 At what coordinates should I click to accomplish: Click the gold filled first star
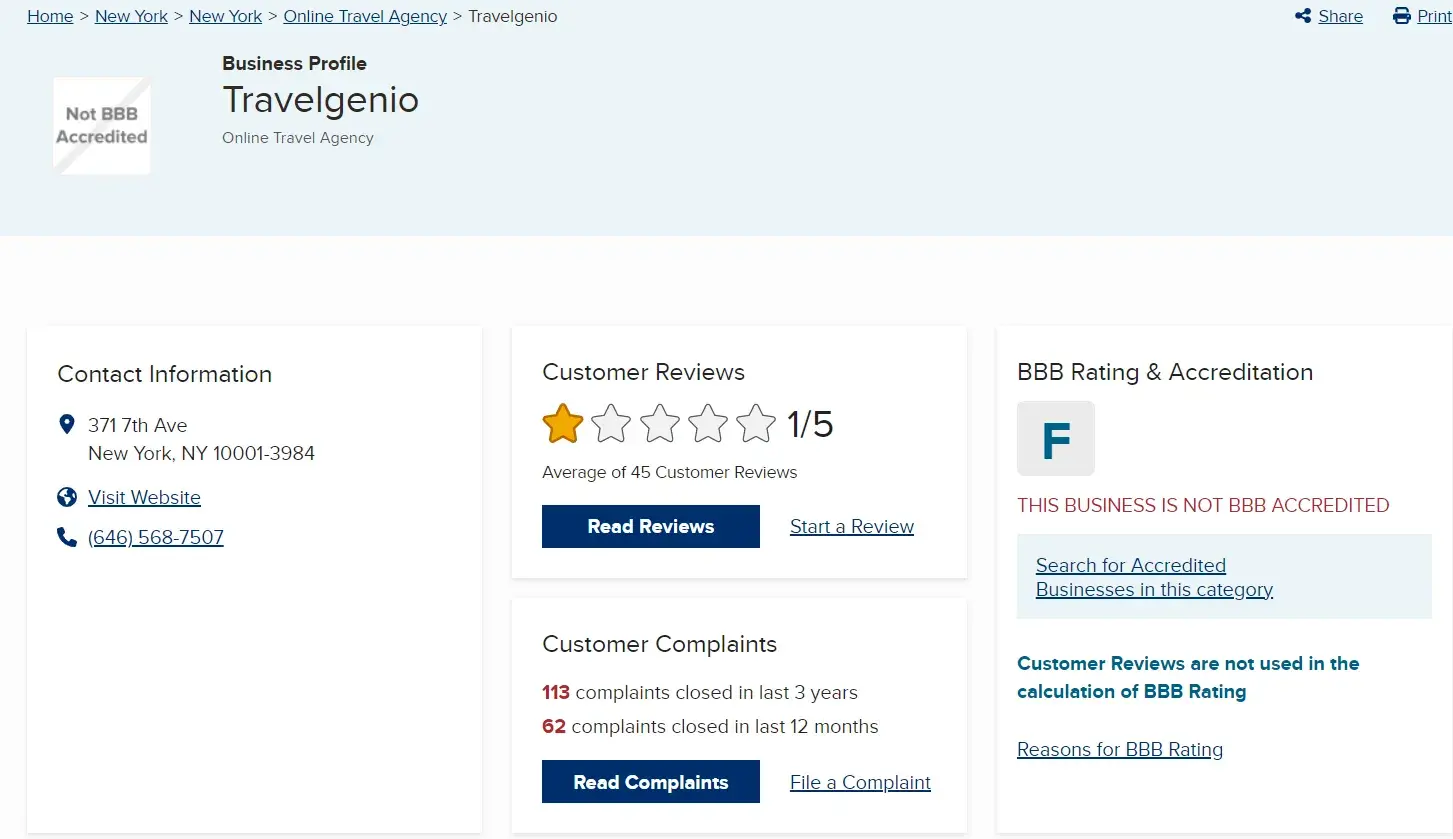pos(563,424)
